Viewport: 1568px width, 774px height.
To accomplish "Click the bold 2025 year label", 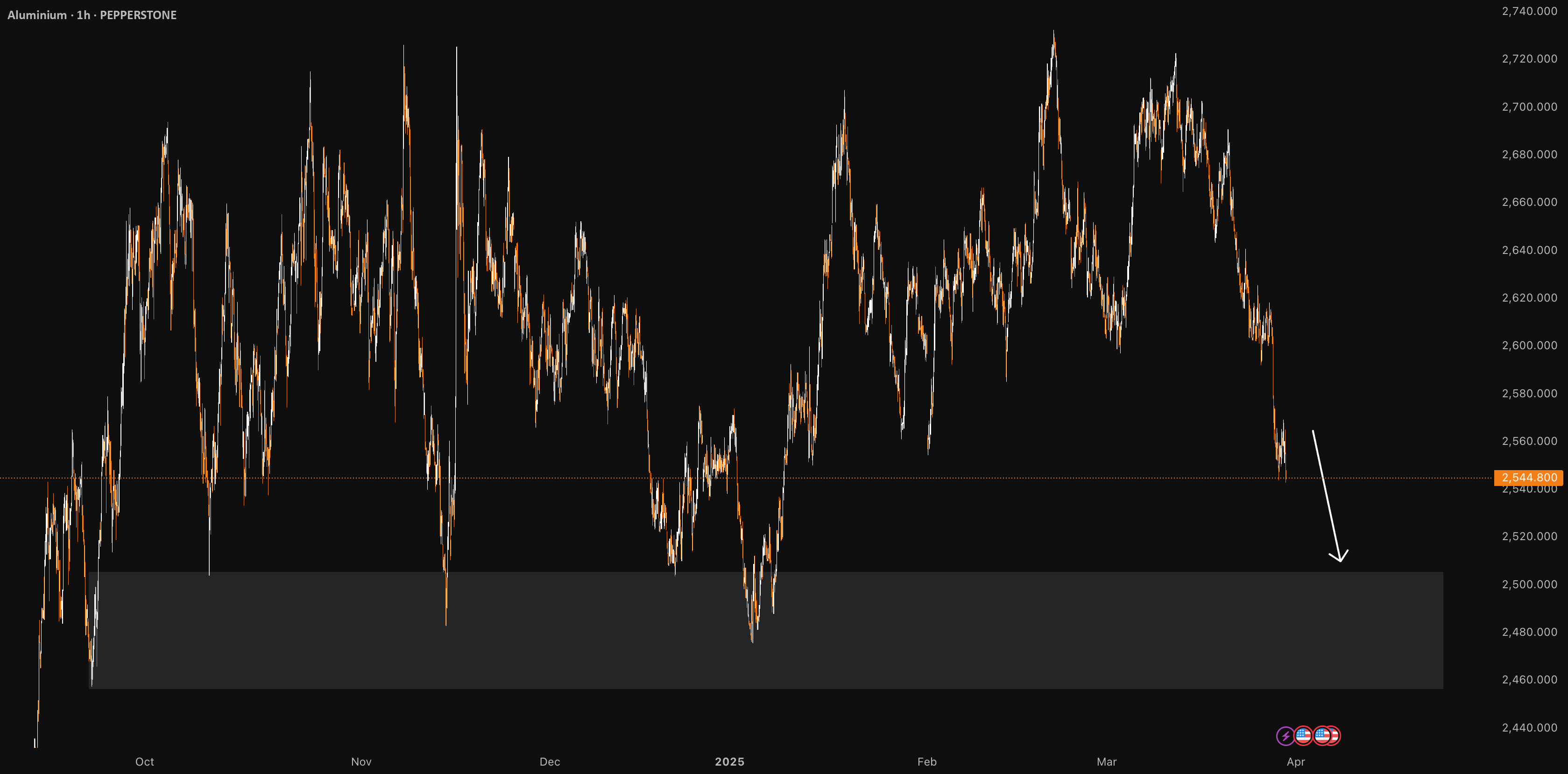I will (x=729, y=762).
